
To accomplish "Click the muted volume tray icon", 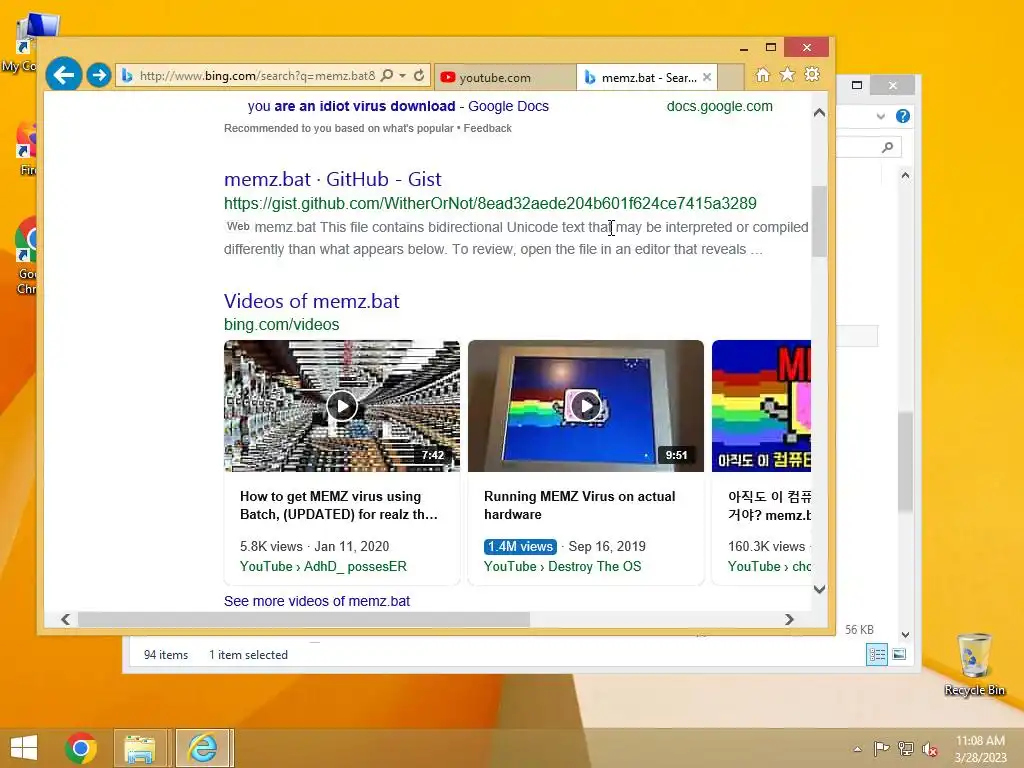I will click(930, 750).
